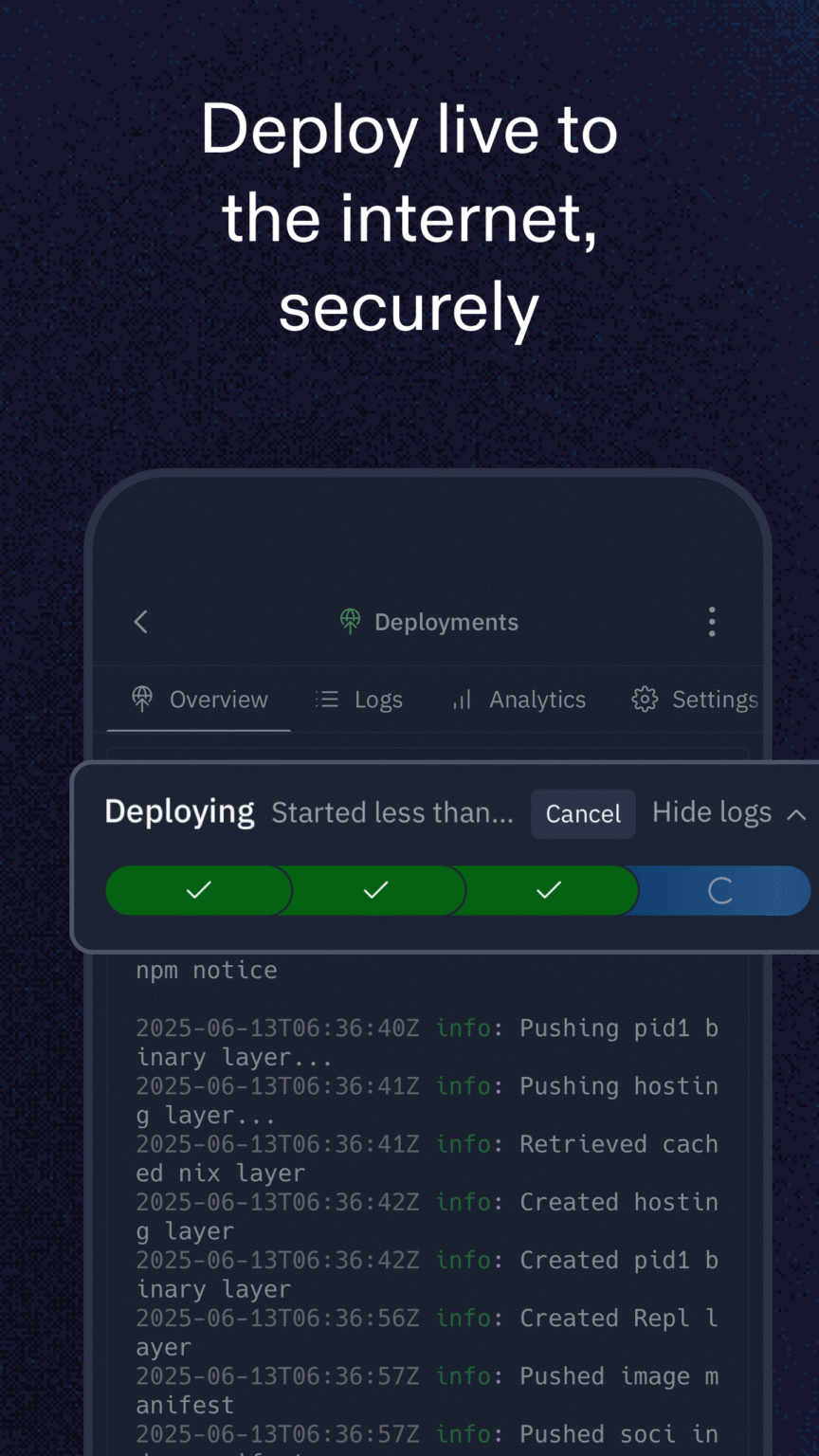819x1456 pixels.
Task: Click the bar chart Analytics icon
Action: tap(461, 700)
